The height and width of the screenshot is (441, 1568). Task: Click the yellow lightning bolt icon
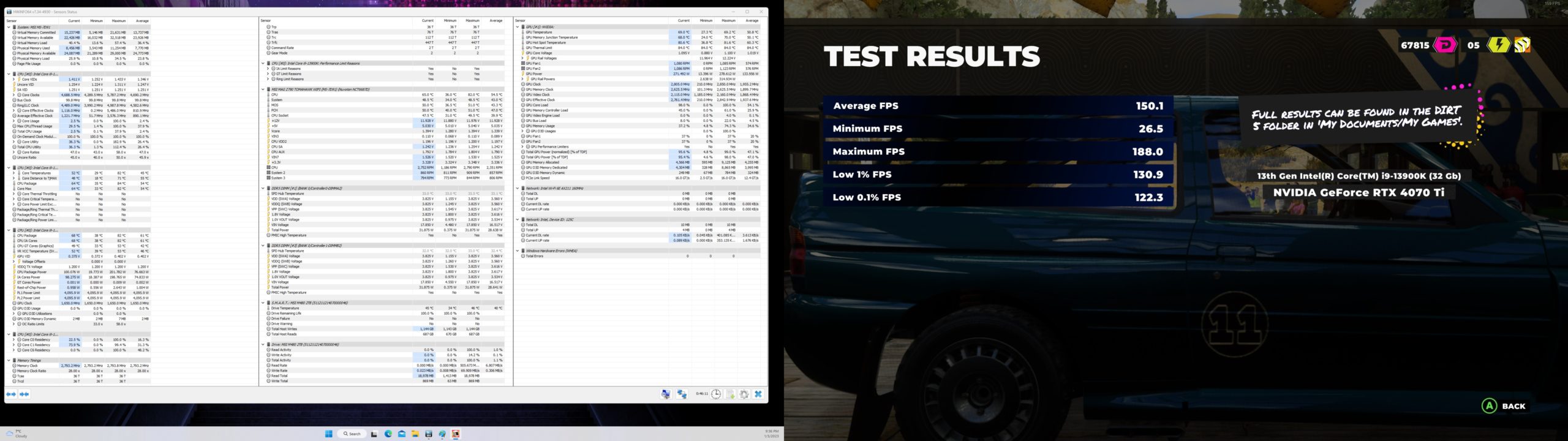pos(1498,45)
